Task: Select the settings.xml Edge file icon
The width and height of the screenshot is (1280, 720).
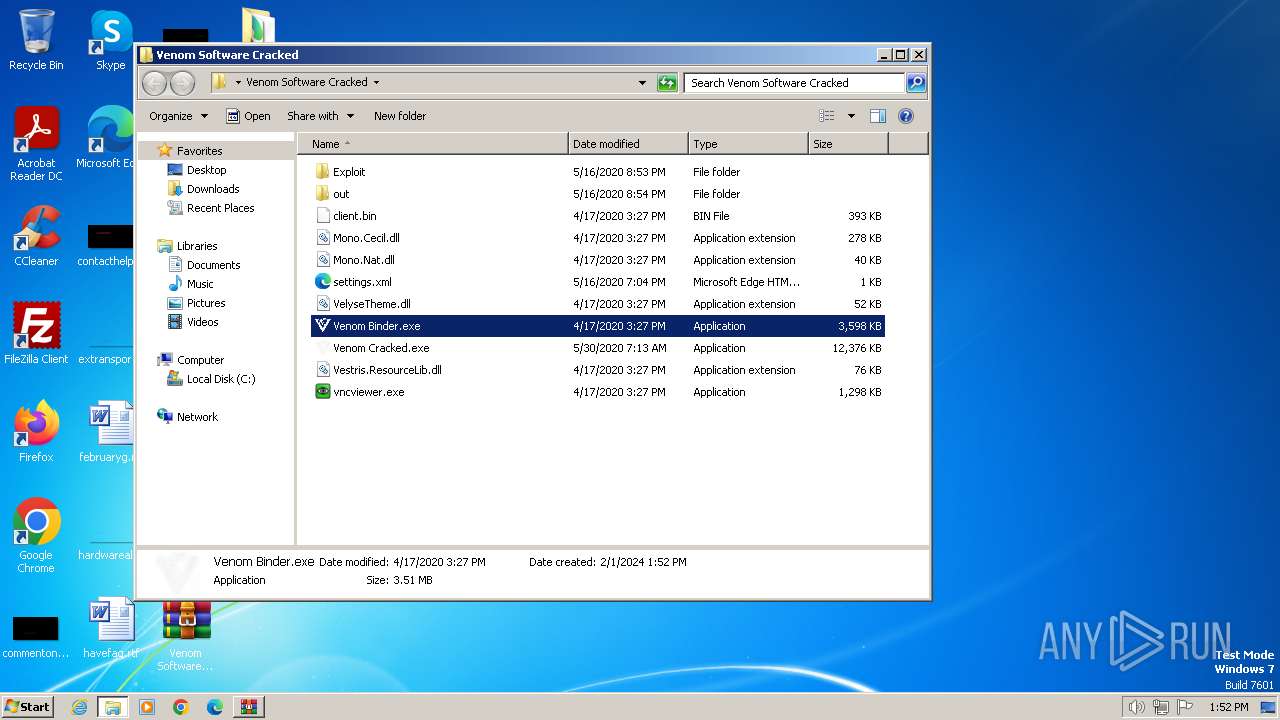Action: click(322, 281)
